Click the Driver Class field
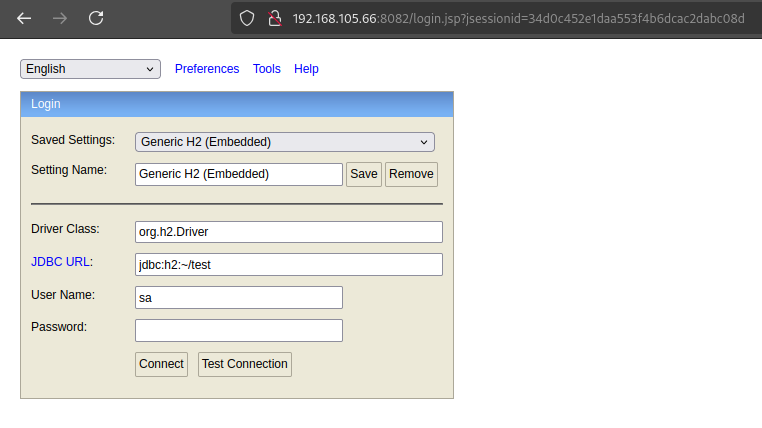This screenshot has width=762, height=428. (289, 232)
